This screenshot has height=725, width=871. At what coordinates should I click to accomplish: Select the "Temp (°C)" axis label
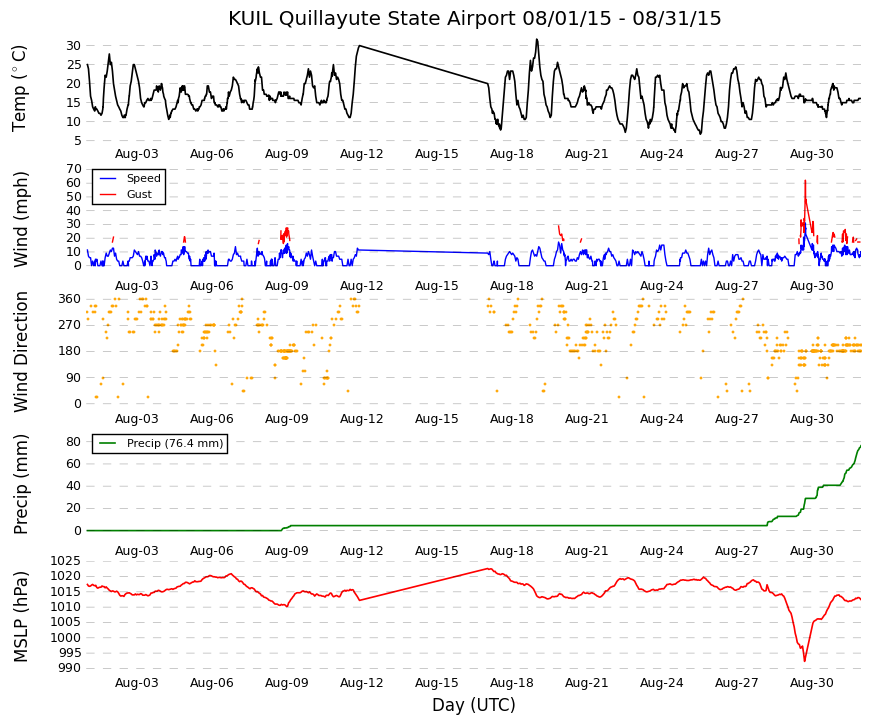point(19,88)
